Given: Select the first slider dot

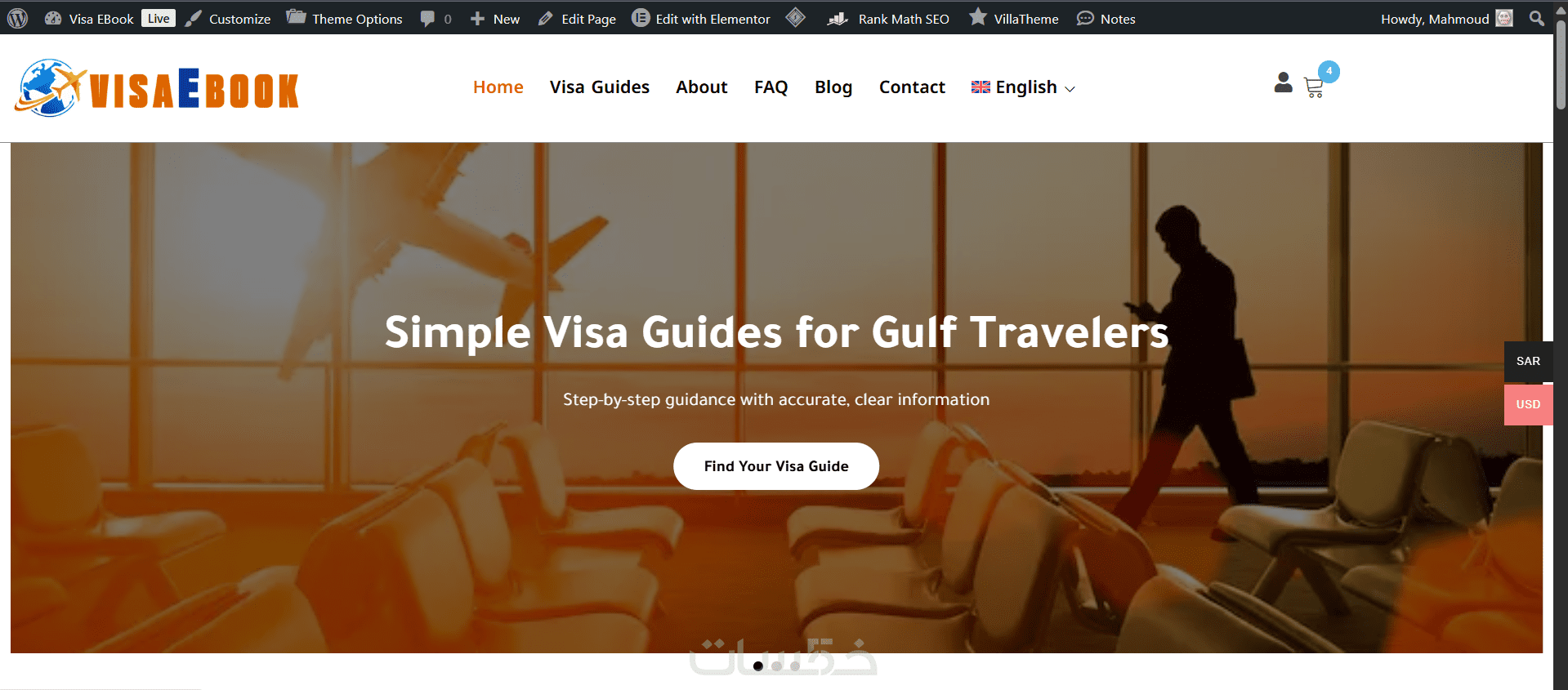Looking at the screenshot, I should [x=758, y=666].
